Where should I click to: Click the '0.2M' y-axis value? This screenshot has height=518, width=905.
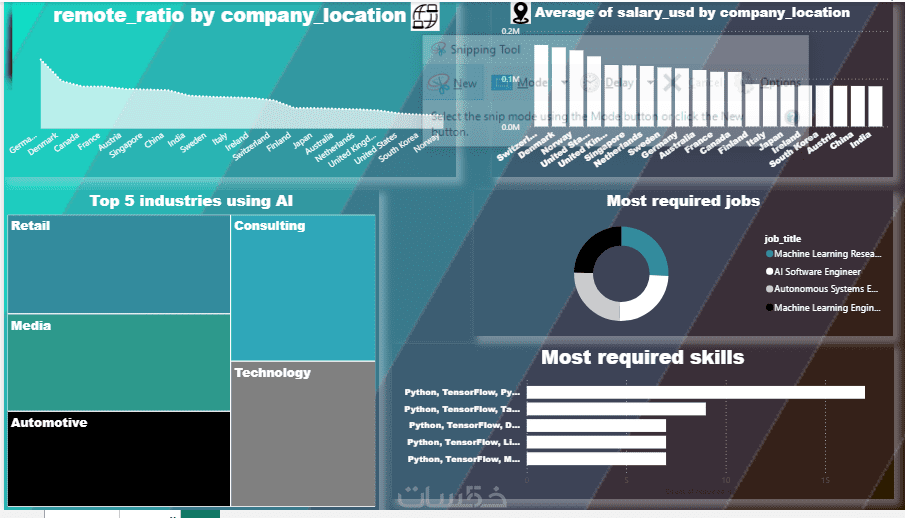point(510,31)
